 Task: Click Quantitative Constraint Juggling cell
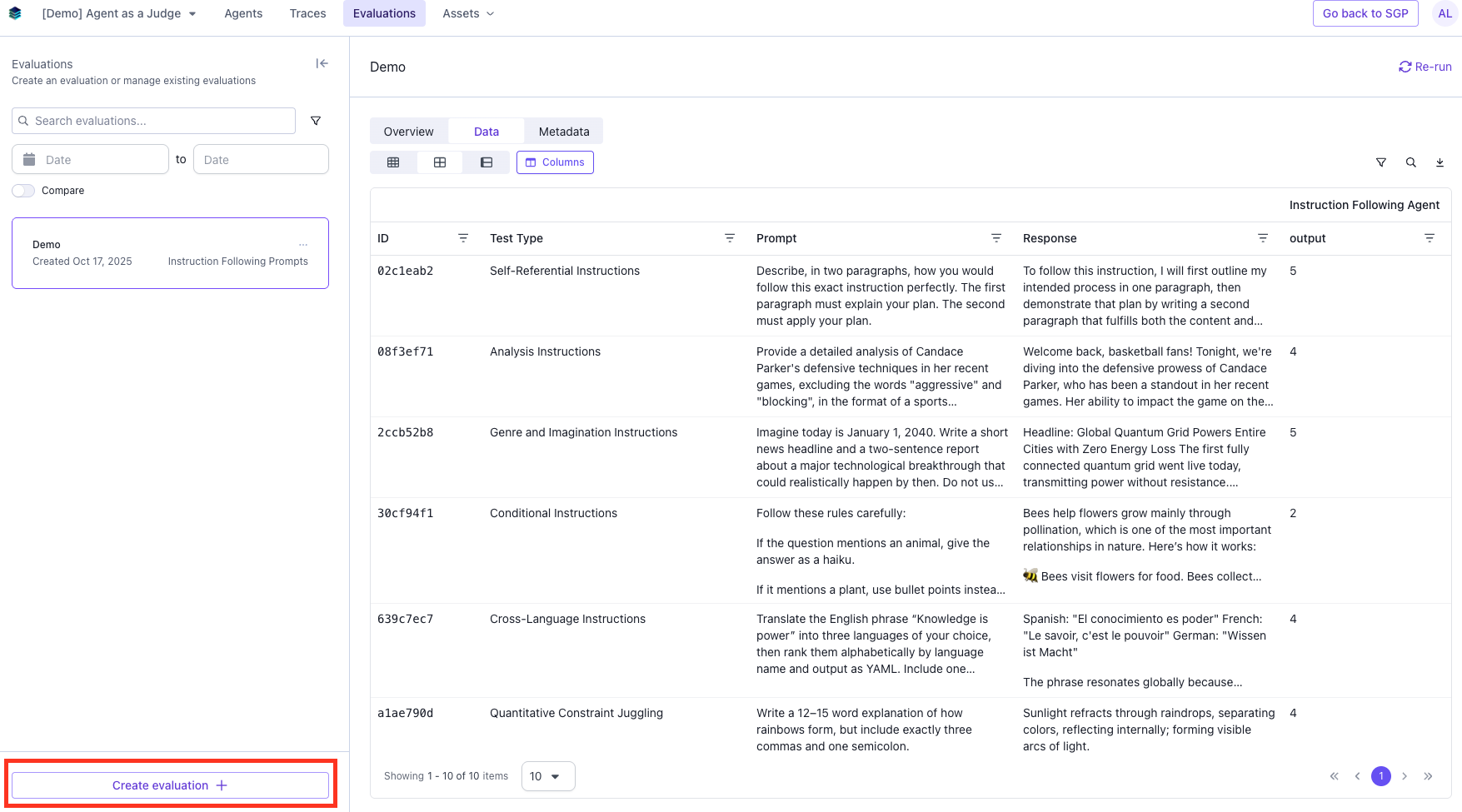pos(576,713)
